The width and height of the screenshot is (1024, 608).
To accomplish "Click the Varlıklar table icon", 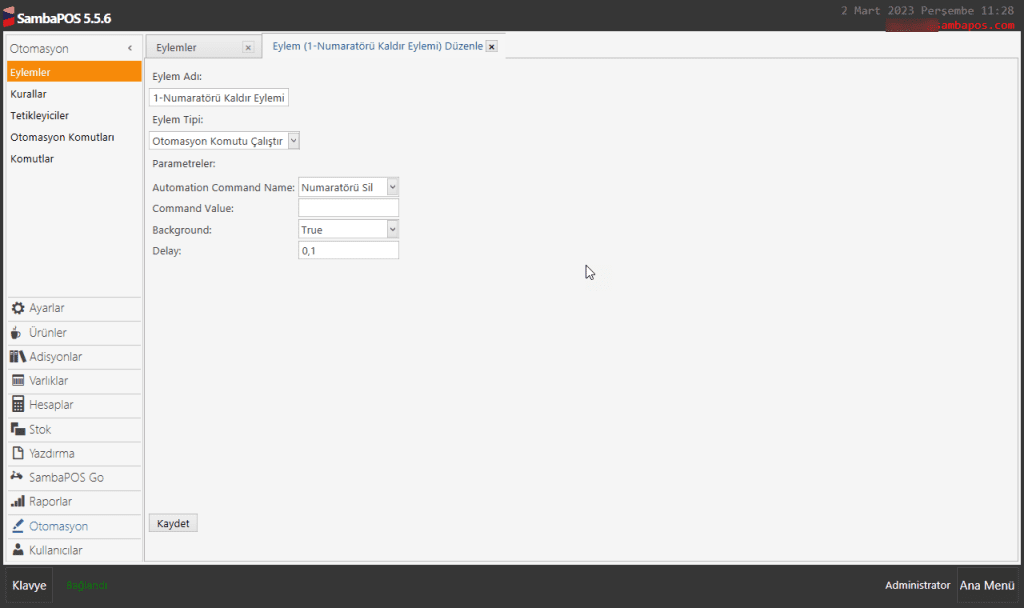I will [17, 381].
